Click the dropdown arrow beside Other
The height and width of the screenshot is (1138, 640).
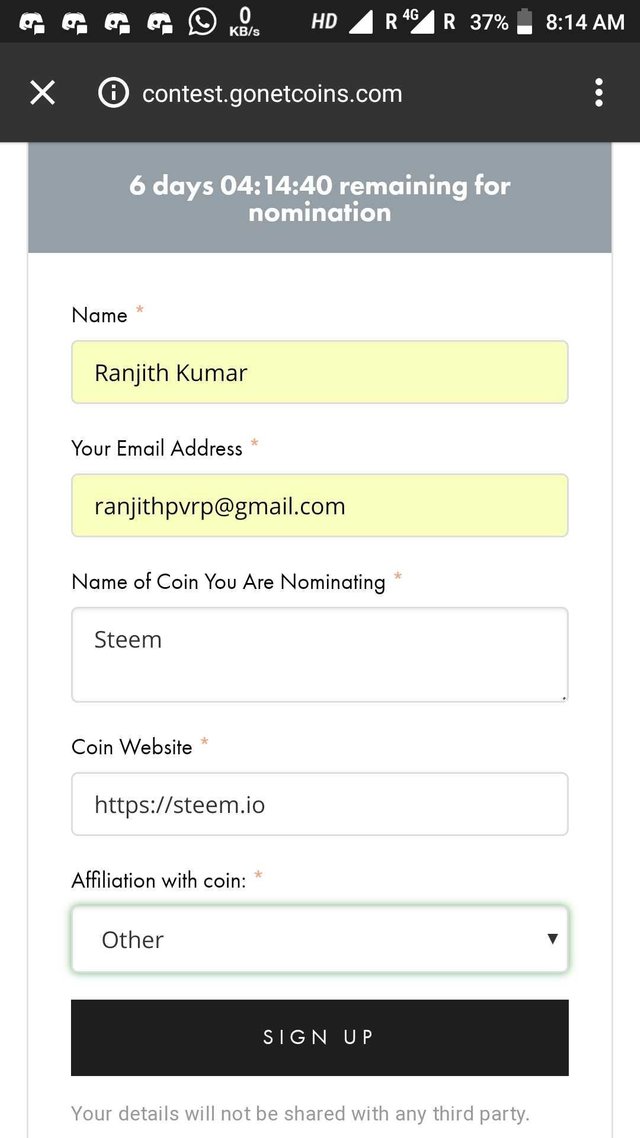tap(552, 939)
